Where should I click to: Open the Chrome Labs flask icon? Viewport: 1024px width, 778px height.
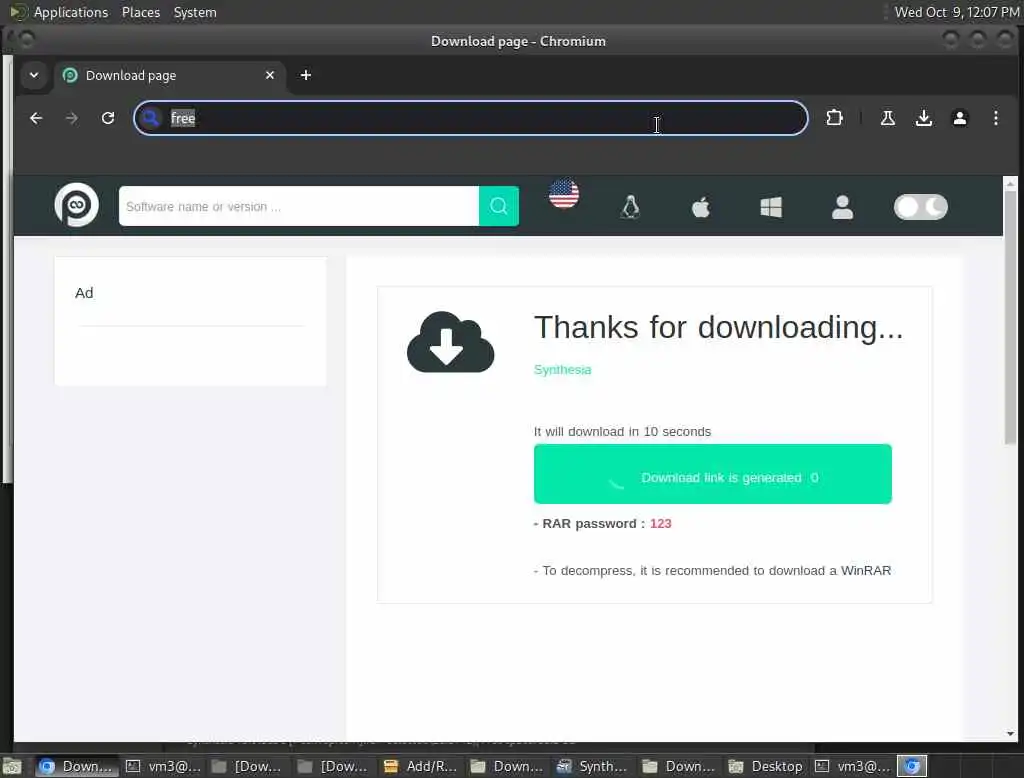pos(888,118)
